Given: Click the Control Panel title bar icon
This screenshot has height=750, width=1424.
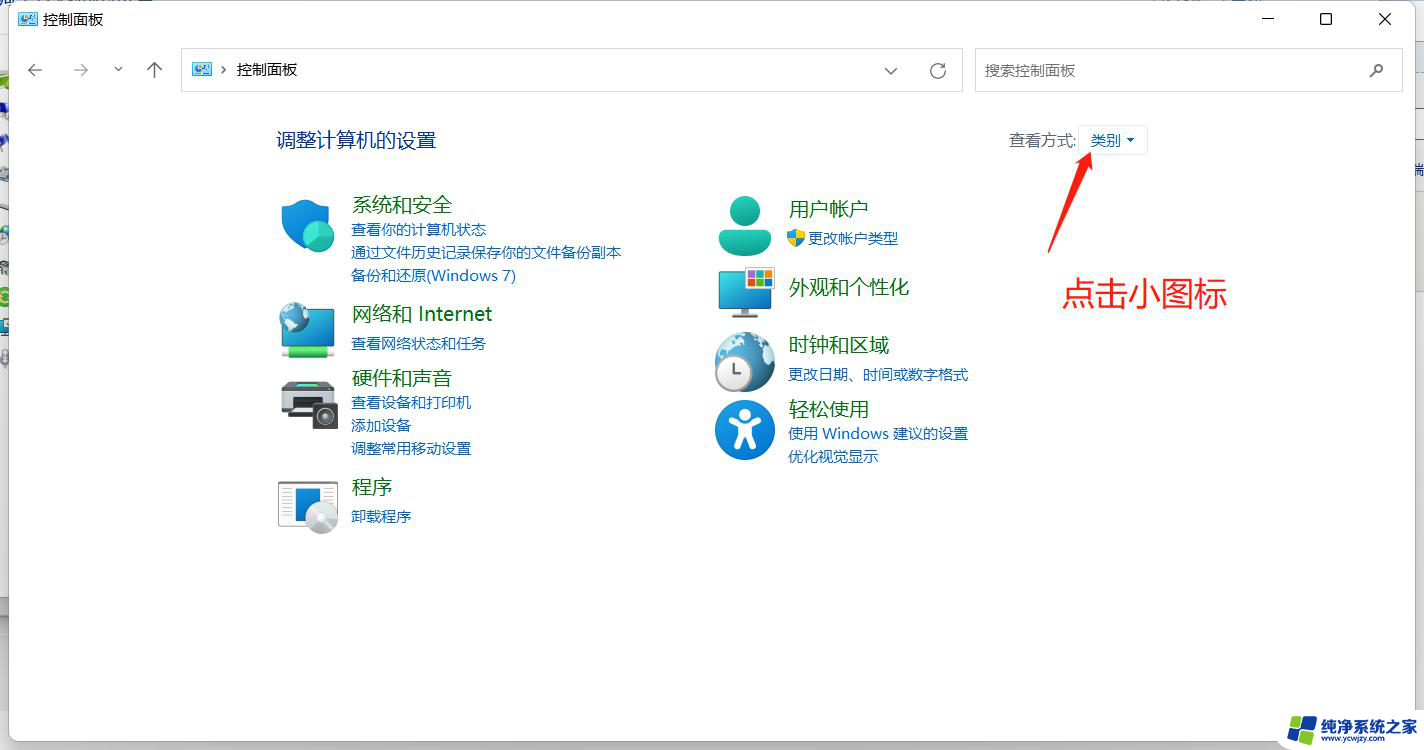Looking at the screenshot, I should 28,19.
